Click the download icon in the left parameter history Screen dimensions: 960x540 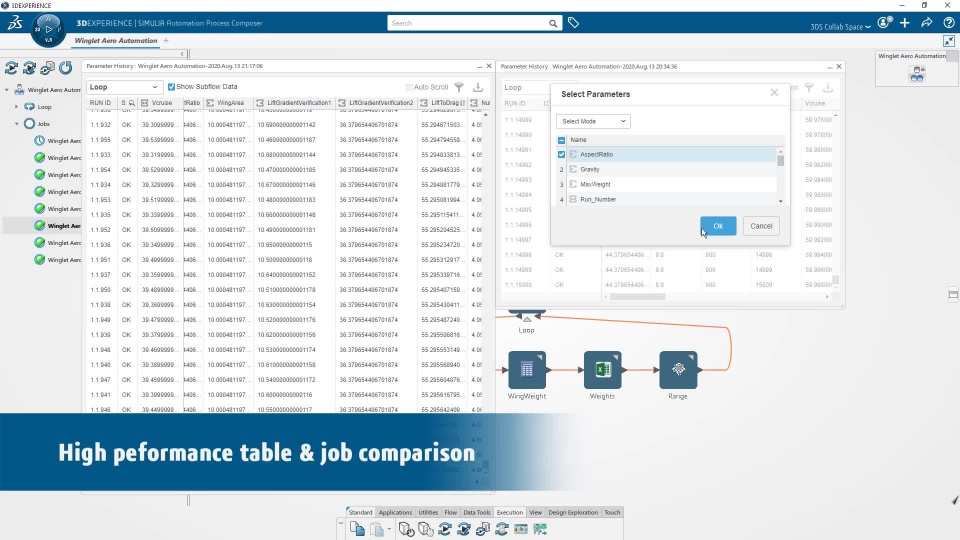click(478, 87)
